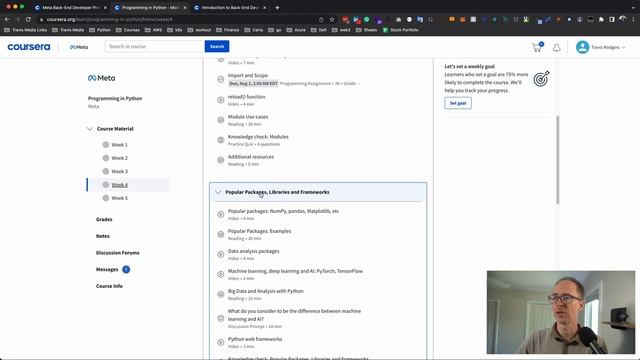
Task: Collapse the Course Material section
Action: [90, 129]
